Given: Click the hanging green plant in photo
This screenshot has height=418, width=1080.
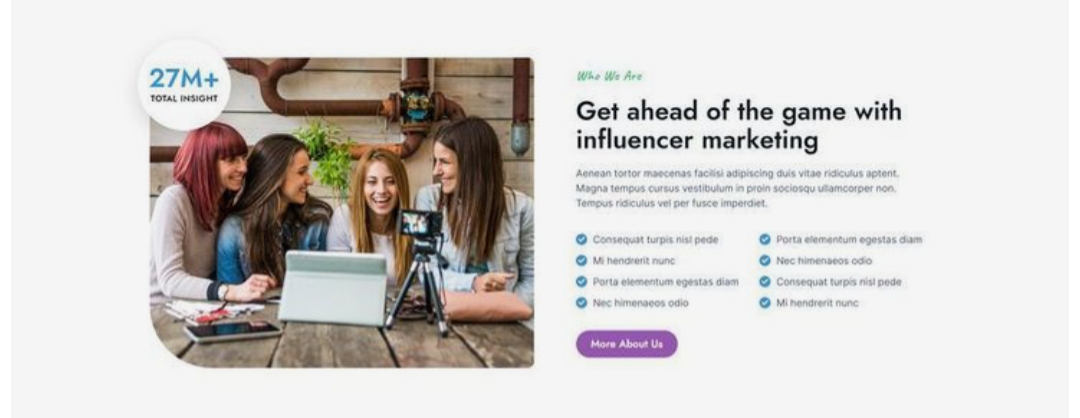Looking at the screenshot, I should 326,157.
